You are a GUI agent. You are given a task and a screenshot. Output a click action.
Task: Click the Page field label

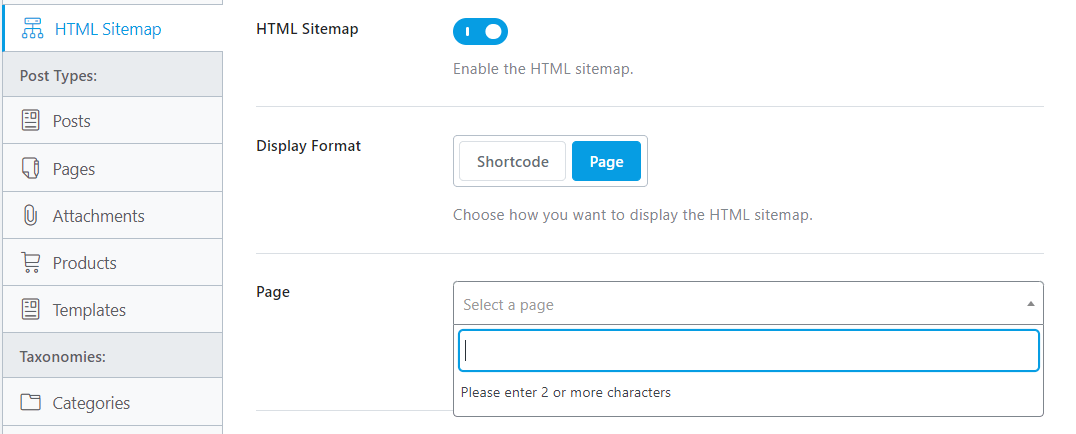272,292
